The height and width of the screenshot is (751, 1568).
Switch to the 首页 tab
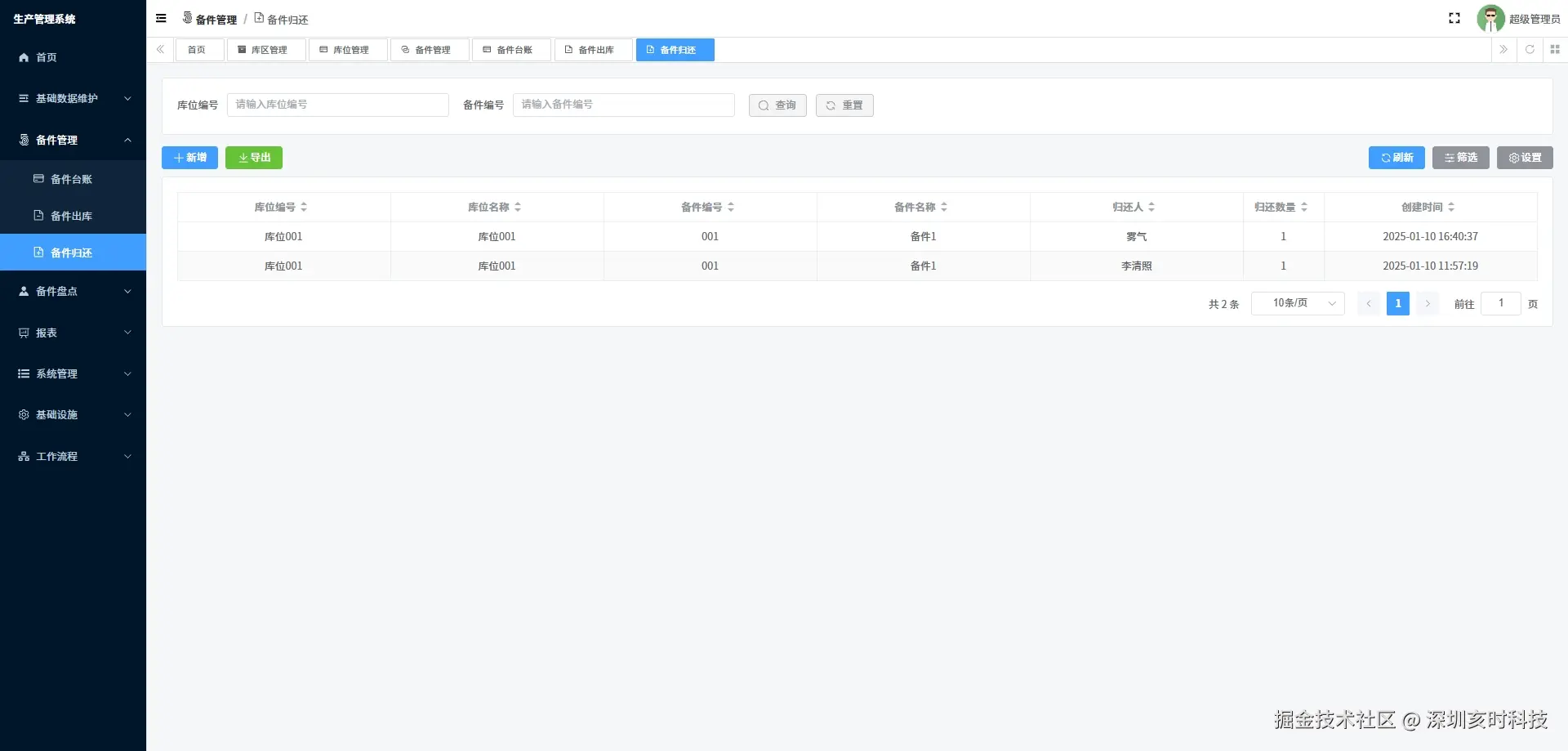pyautogui.click(x=199, y=50)
